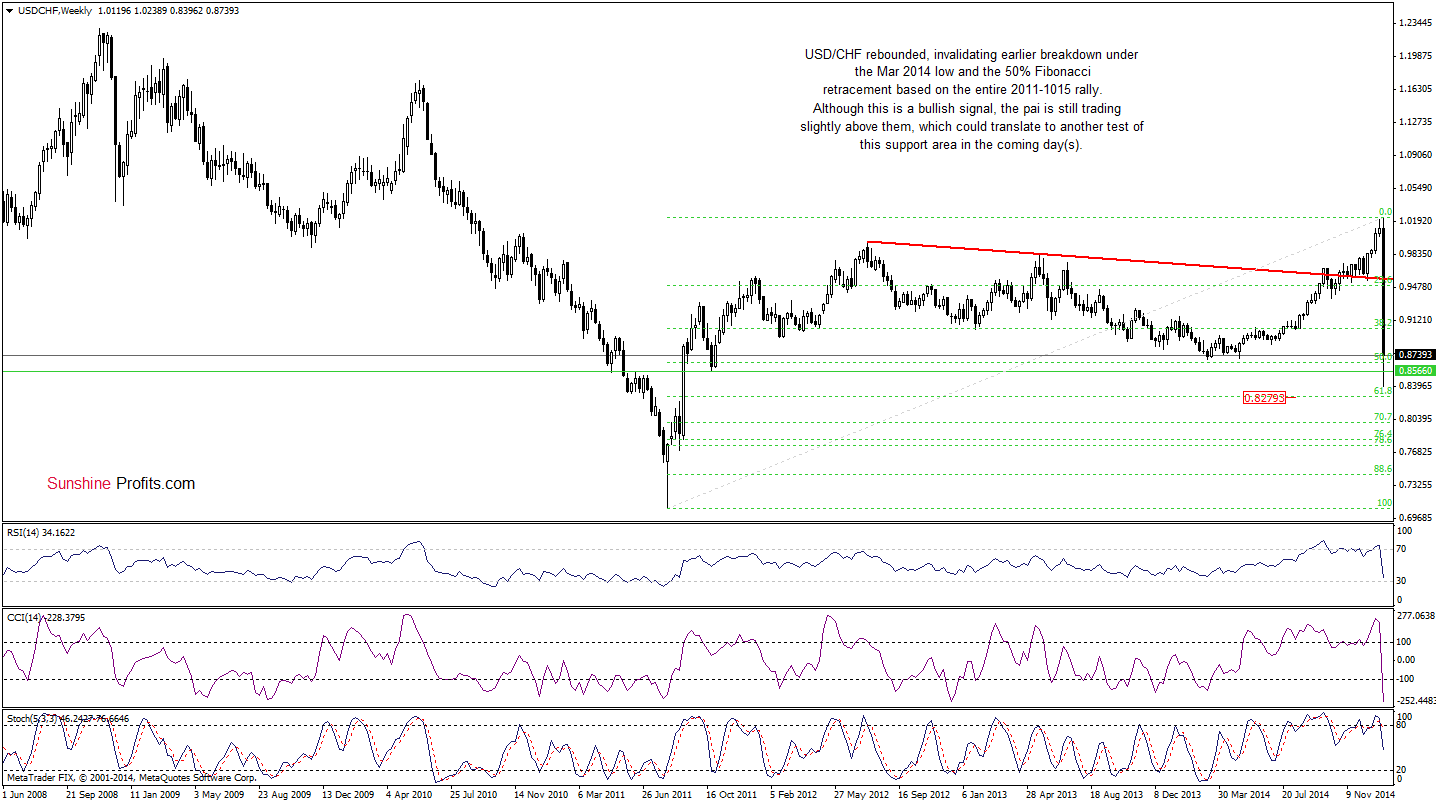1436x803 pixels.
Task: Click the 11 Jan 2009 date label
Action: point(156,795)
